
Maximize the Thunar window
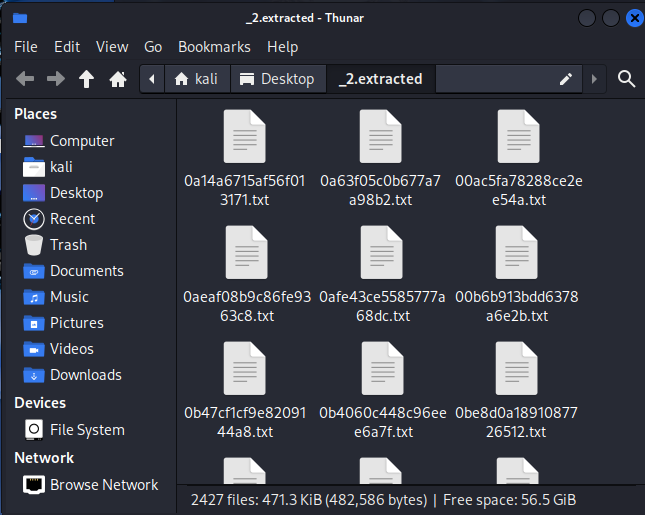[x=611, y=18]
